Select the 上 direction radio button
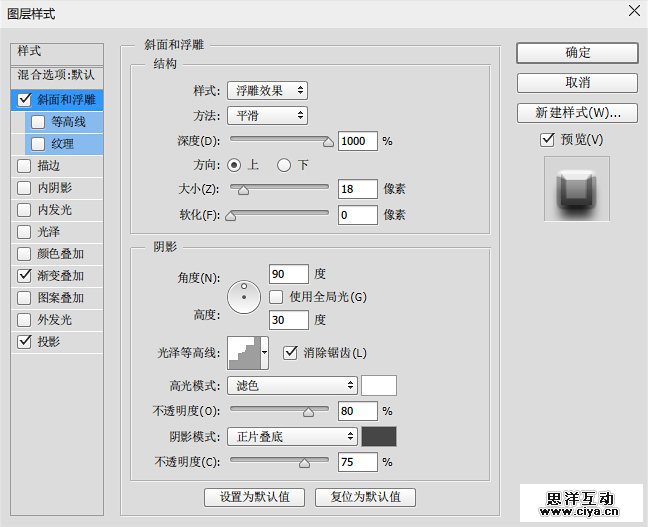Image resolution: width=648 pixels, height=527 pixels. pyautogui.click(x=234, y=165)
